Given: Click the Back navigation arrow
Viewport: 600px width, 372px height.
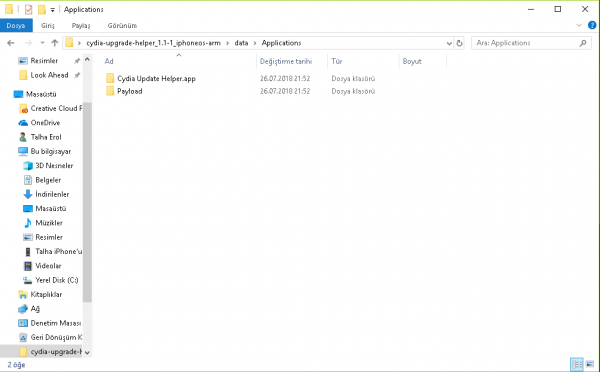Looking at the screenshot, I should click(x=11, y=43).
